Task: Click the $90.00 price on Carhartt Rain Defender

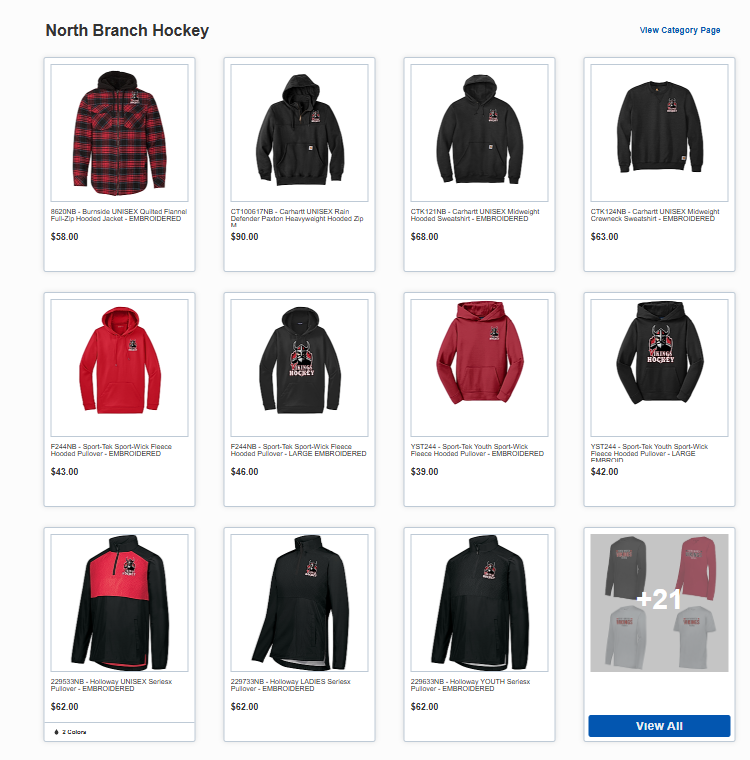Action: (x=244, y=237)
